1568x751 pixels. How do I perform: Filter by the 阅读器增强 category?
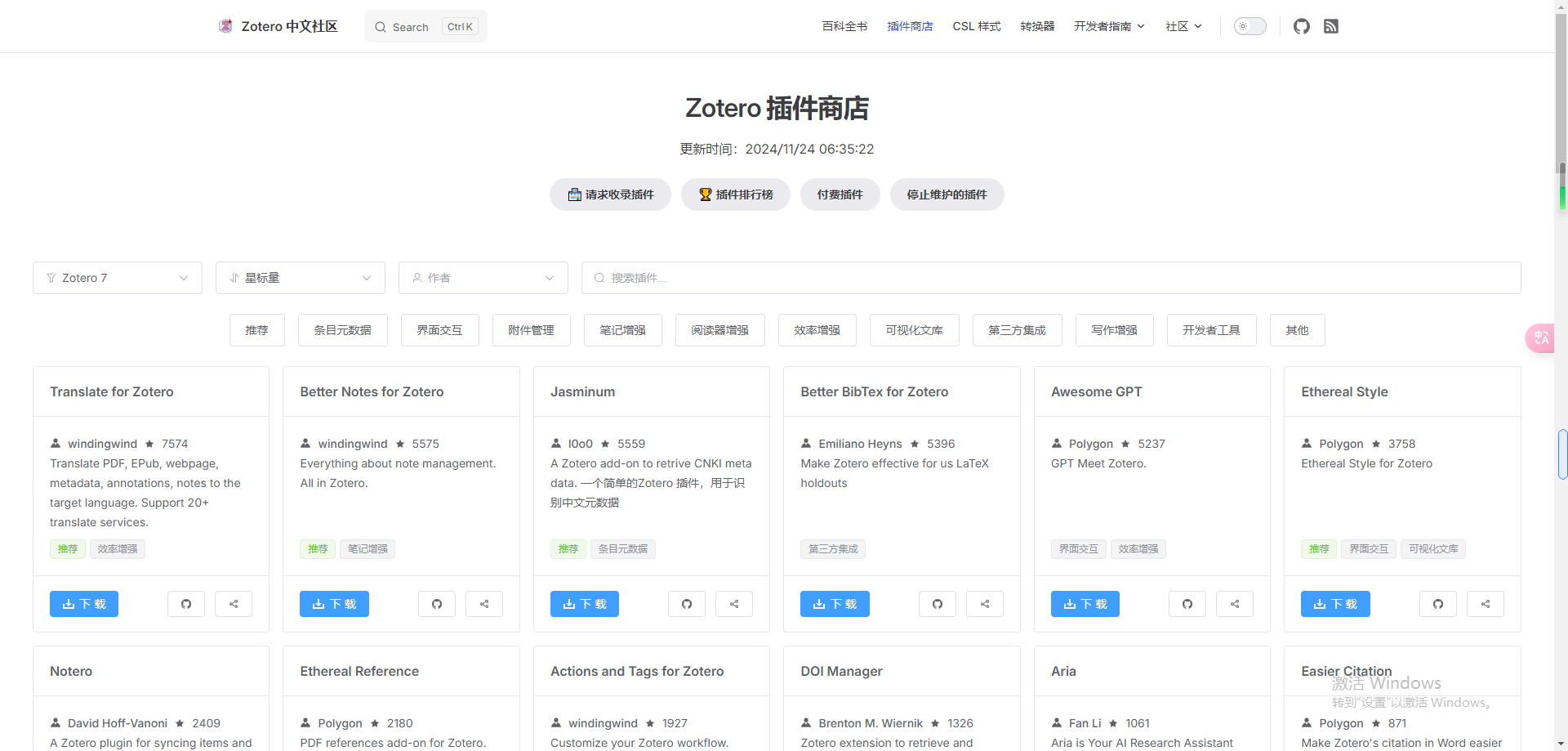click(x=720, y=330)
